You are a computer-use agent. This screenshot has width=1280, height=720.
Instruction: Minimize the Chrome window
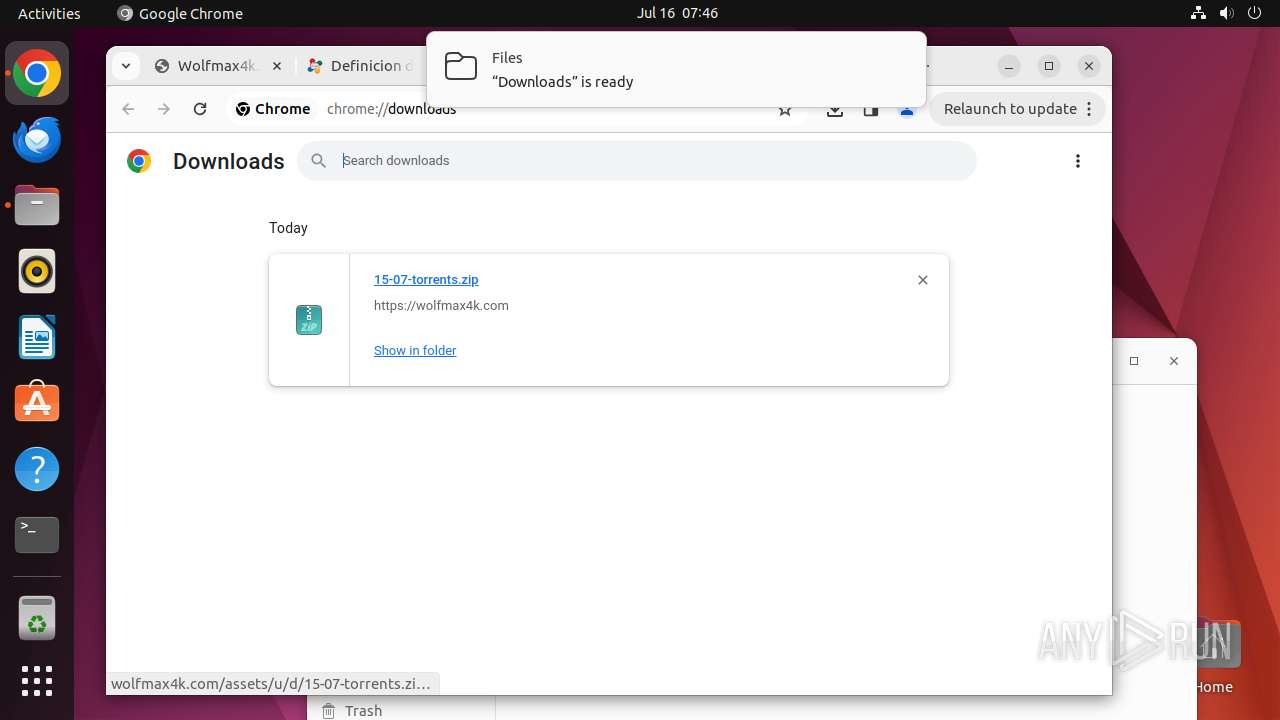[x=1009, y=66]
